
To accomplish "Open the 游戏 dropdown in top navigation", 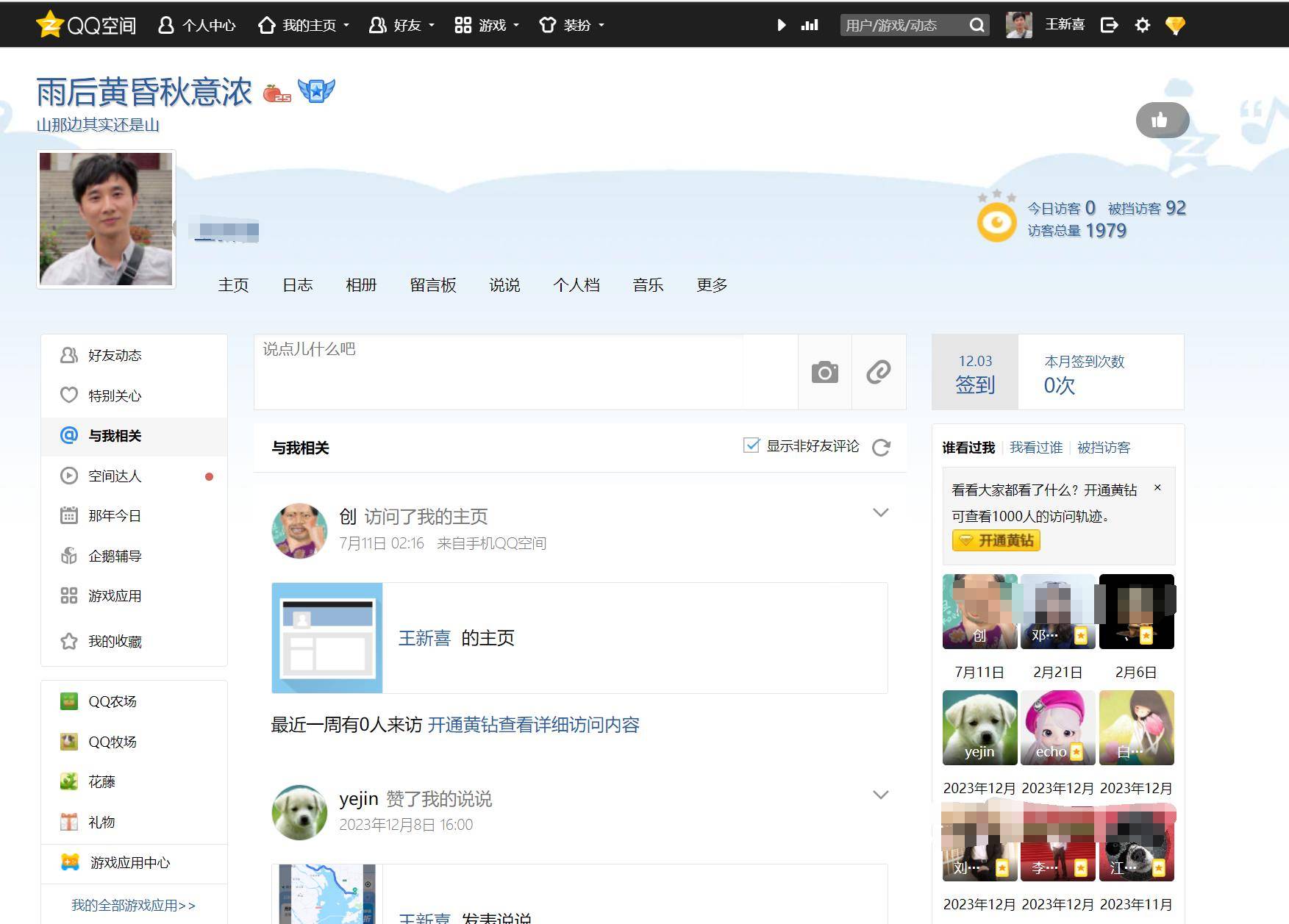I will [487, 26].
